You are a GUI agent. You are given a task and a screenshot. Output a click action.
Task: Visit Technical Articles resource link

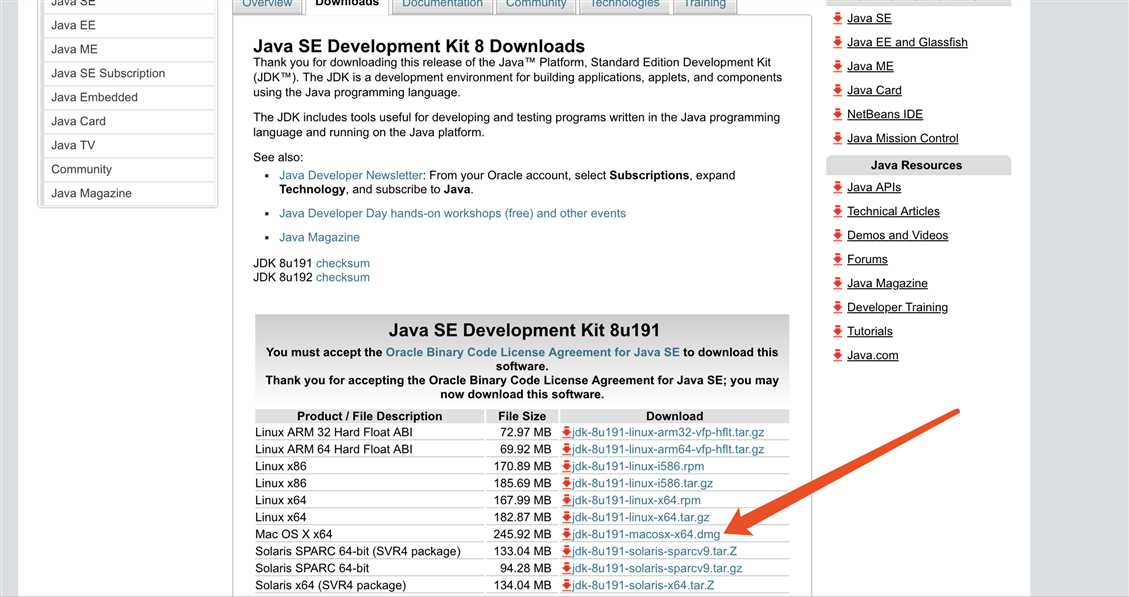pos(893,211)
